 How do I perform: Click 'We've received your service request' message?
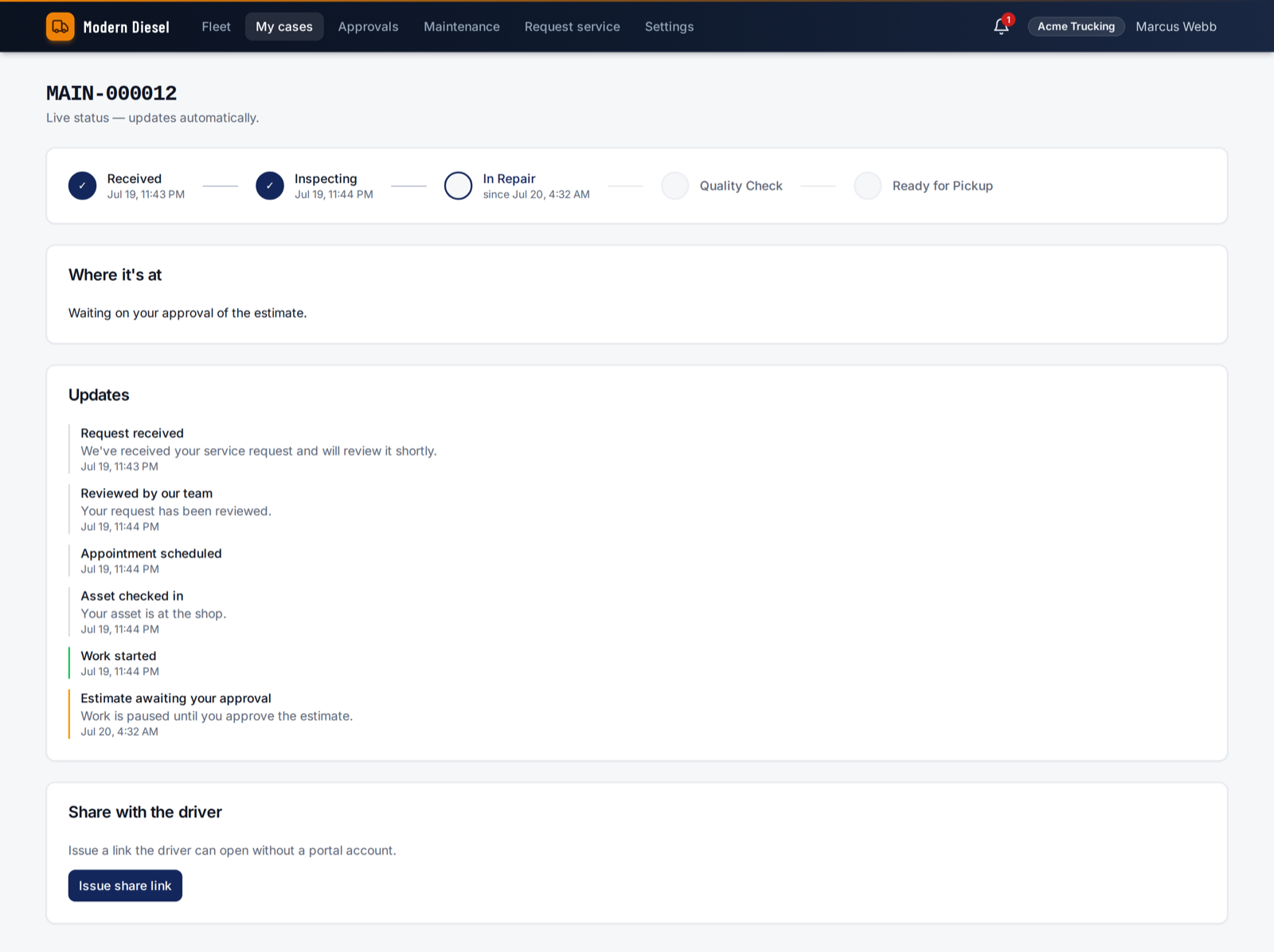259,451
